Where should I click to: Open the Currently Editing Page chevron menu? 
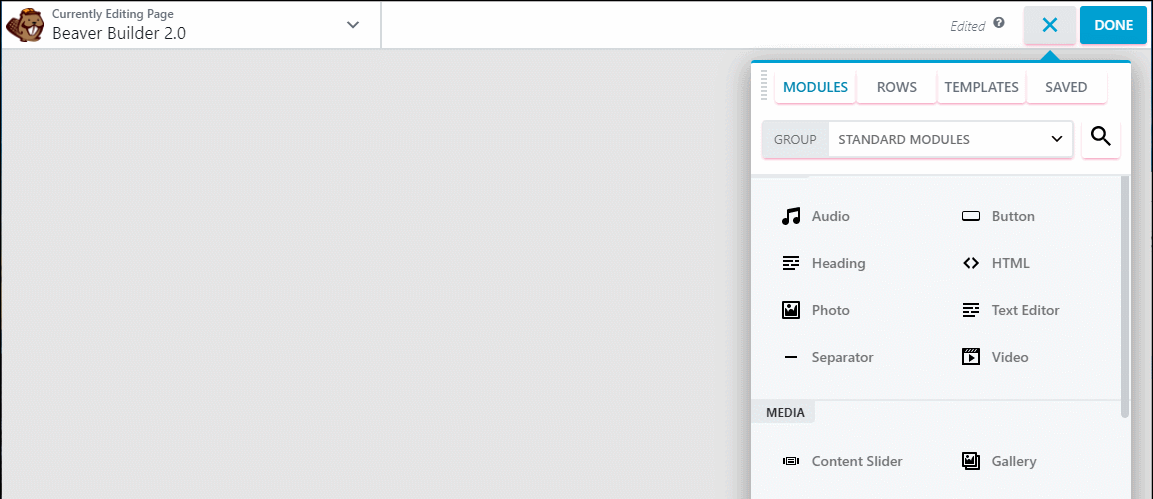[353, 25]
